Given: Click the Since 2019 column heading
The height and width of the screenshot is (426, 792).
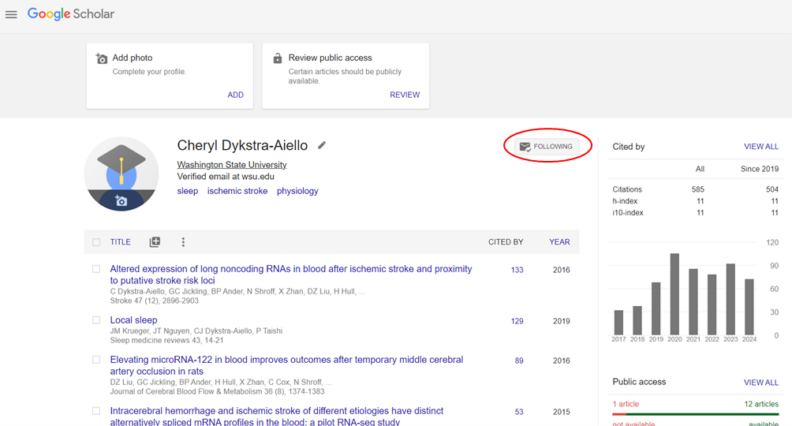Looking at the screenshot, I should [x=759, y=169].
